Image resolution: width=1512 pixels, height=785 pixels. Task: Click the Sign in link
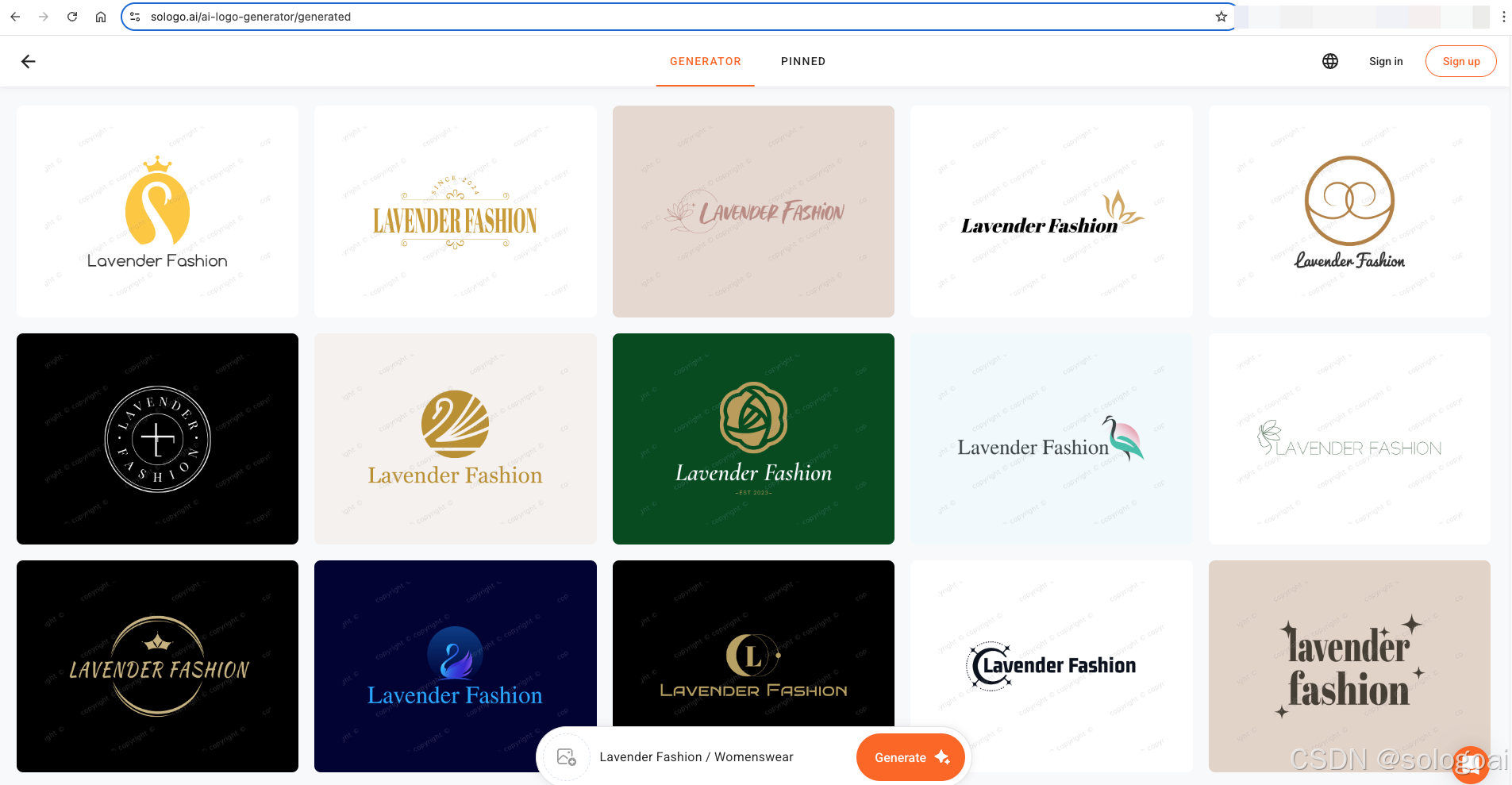pyautogui.click(x=1386, y=61)
